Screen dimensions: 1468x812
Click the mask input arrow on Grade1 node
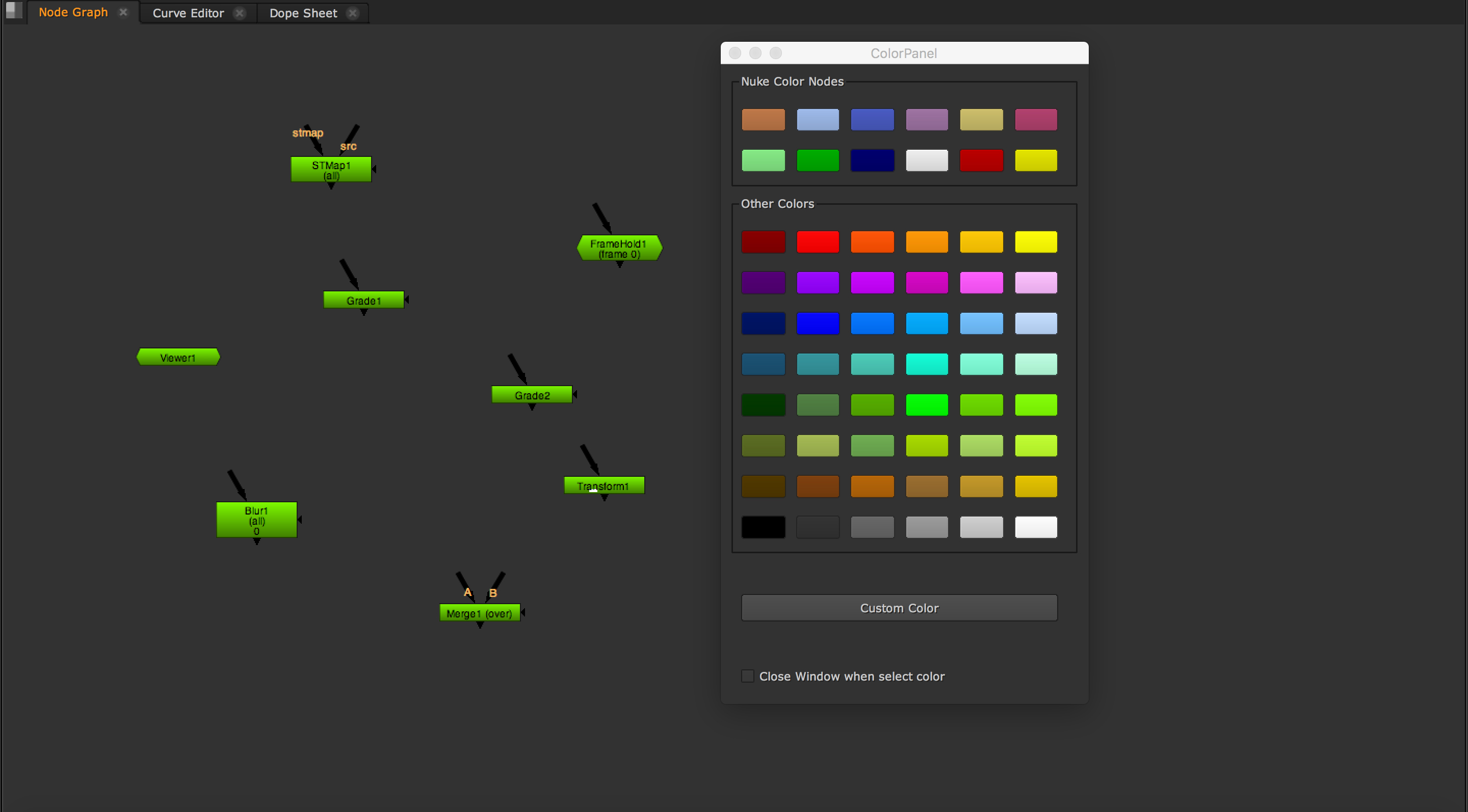(x=407, y=300)
